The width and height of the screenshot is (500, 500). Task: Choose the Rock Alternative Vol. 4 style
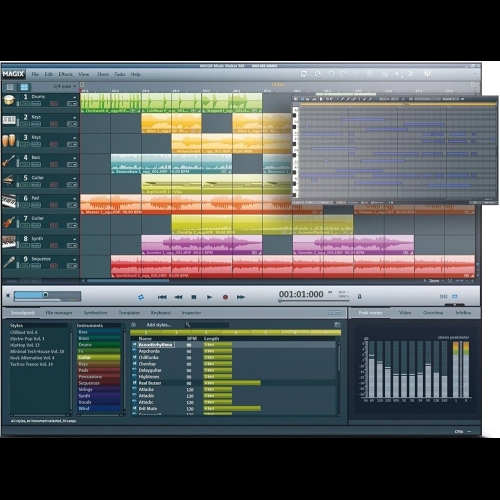32,358
